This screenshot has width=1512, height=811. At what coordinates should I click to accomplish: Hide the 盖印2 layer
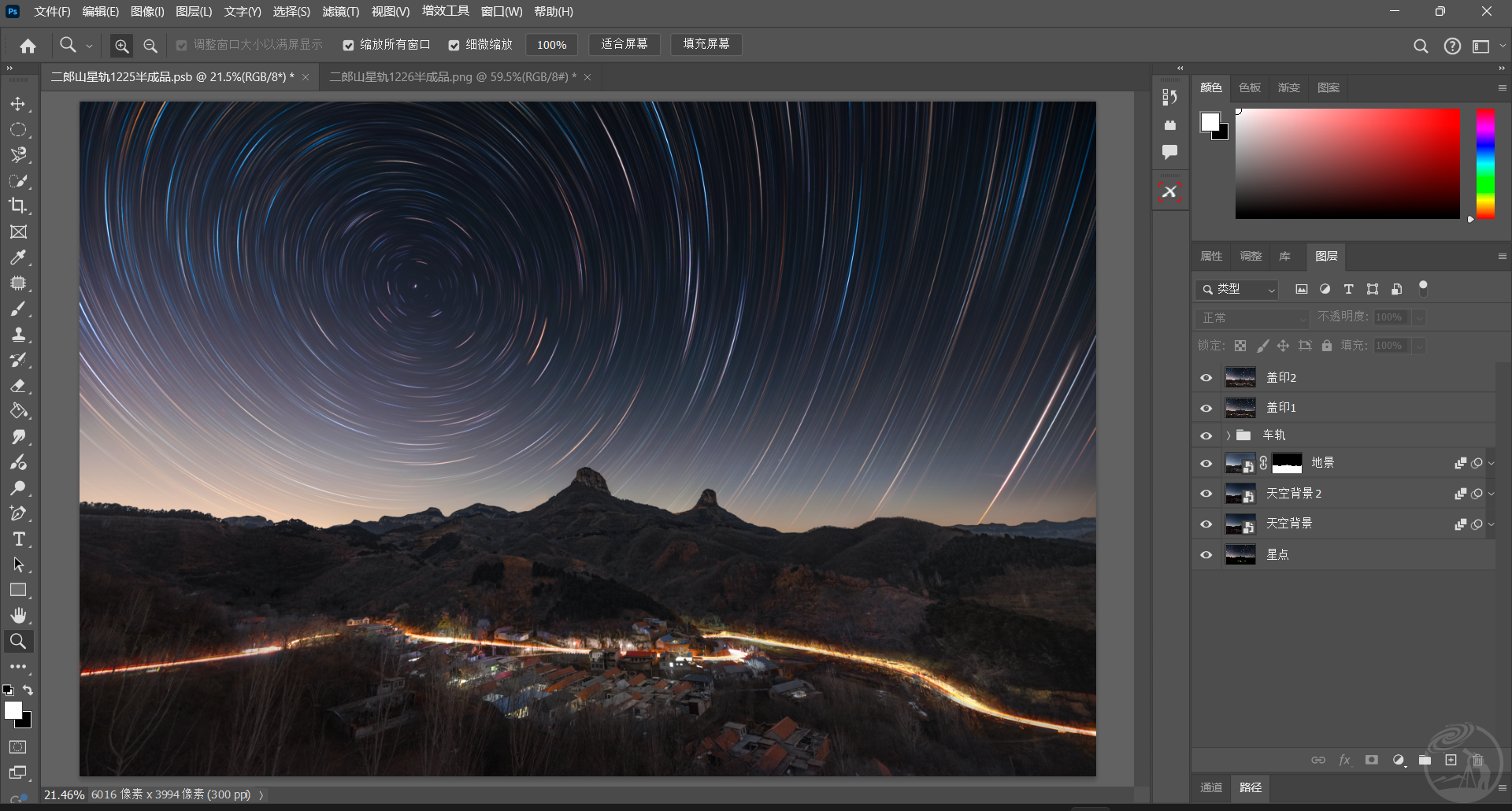[1206, 378]
